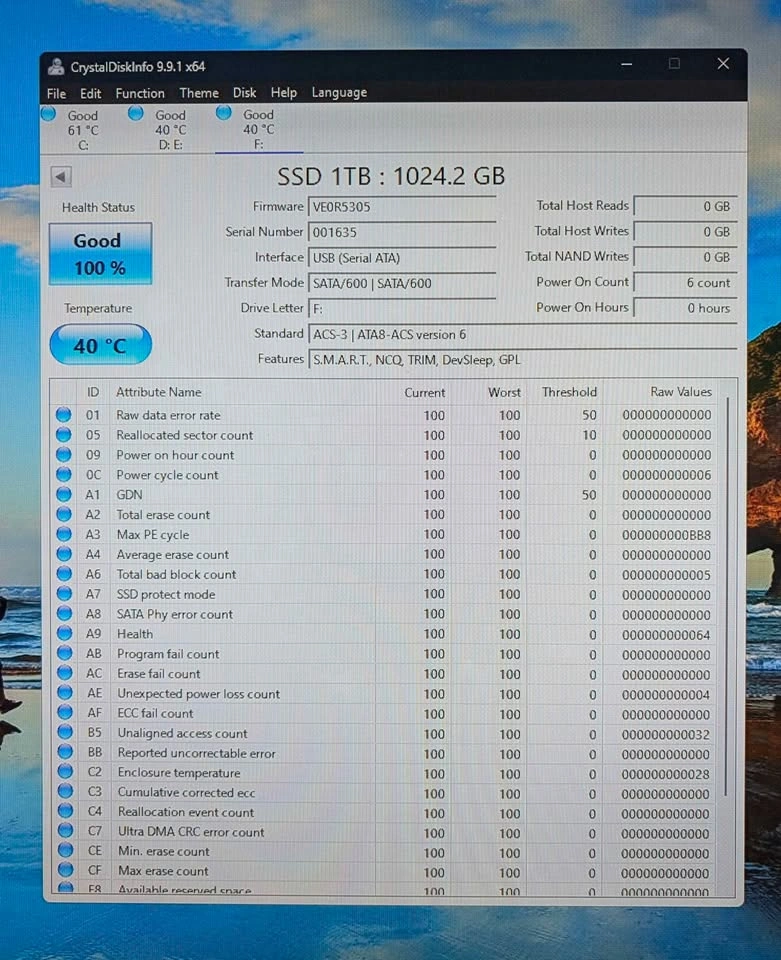Image resolution: width=781 pixels, height=960 pixels.
Task: Open the Help menu
Action: (283, 92)
